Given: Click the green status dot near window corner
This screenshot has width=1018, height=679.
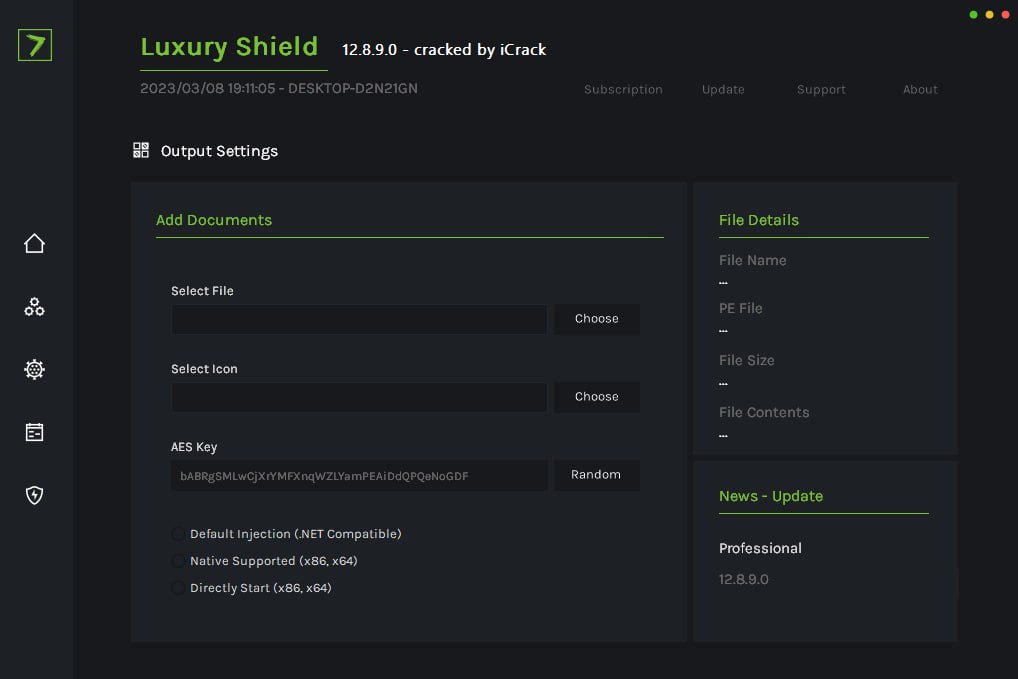Looking at the screenshot, I should pyautogui.click(x=971, y=16).
